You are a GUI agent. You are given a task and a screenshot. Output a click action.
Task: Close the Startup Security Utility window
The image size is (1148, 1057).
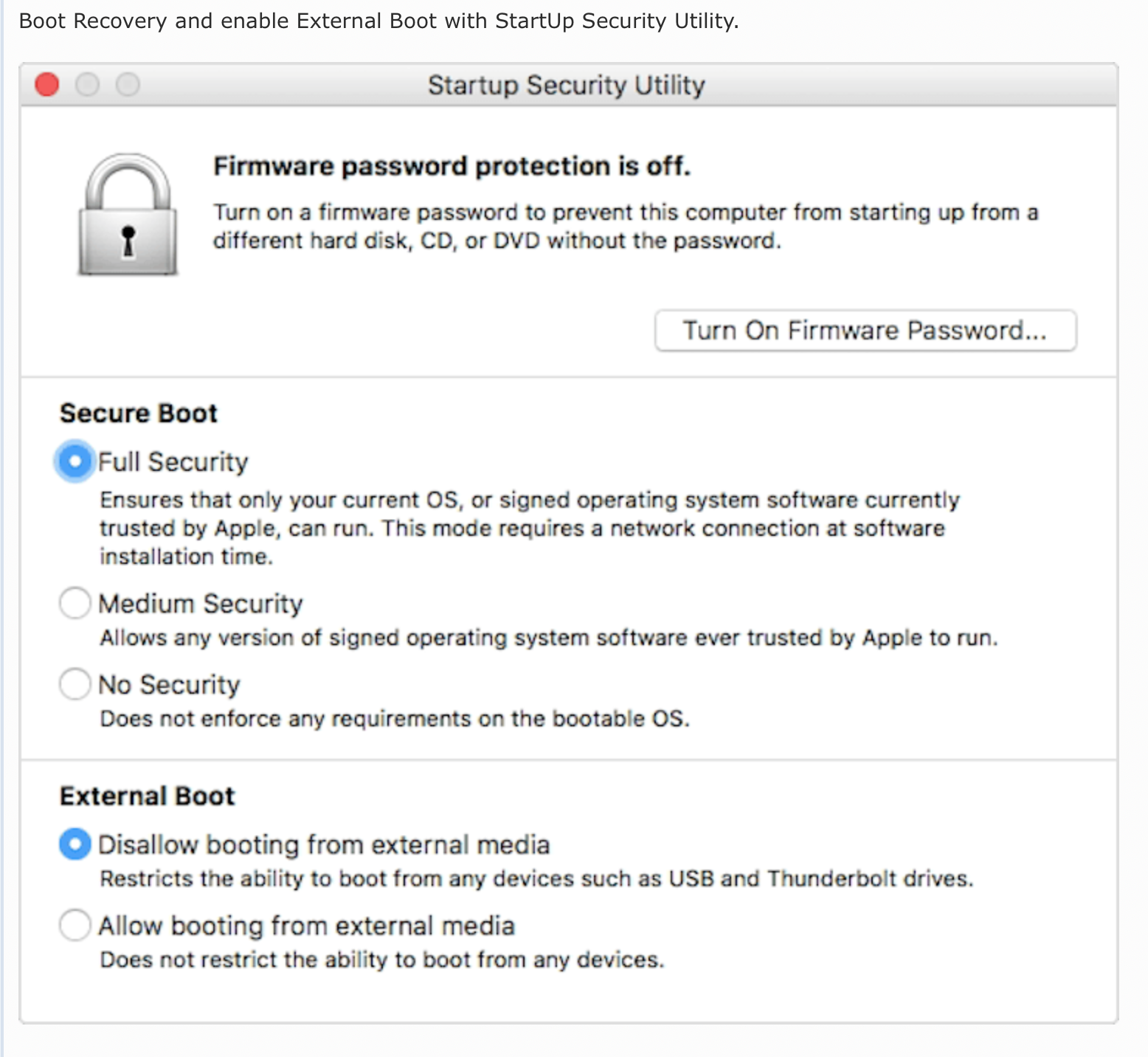point(47,85)
